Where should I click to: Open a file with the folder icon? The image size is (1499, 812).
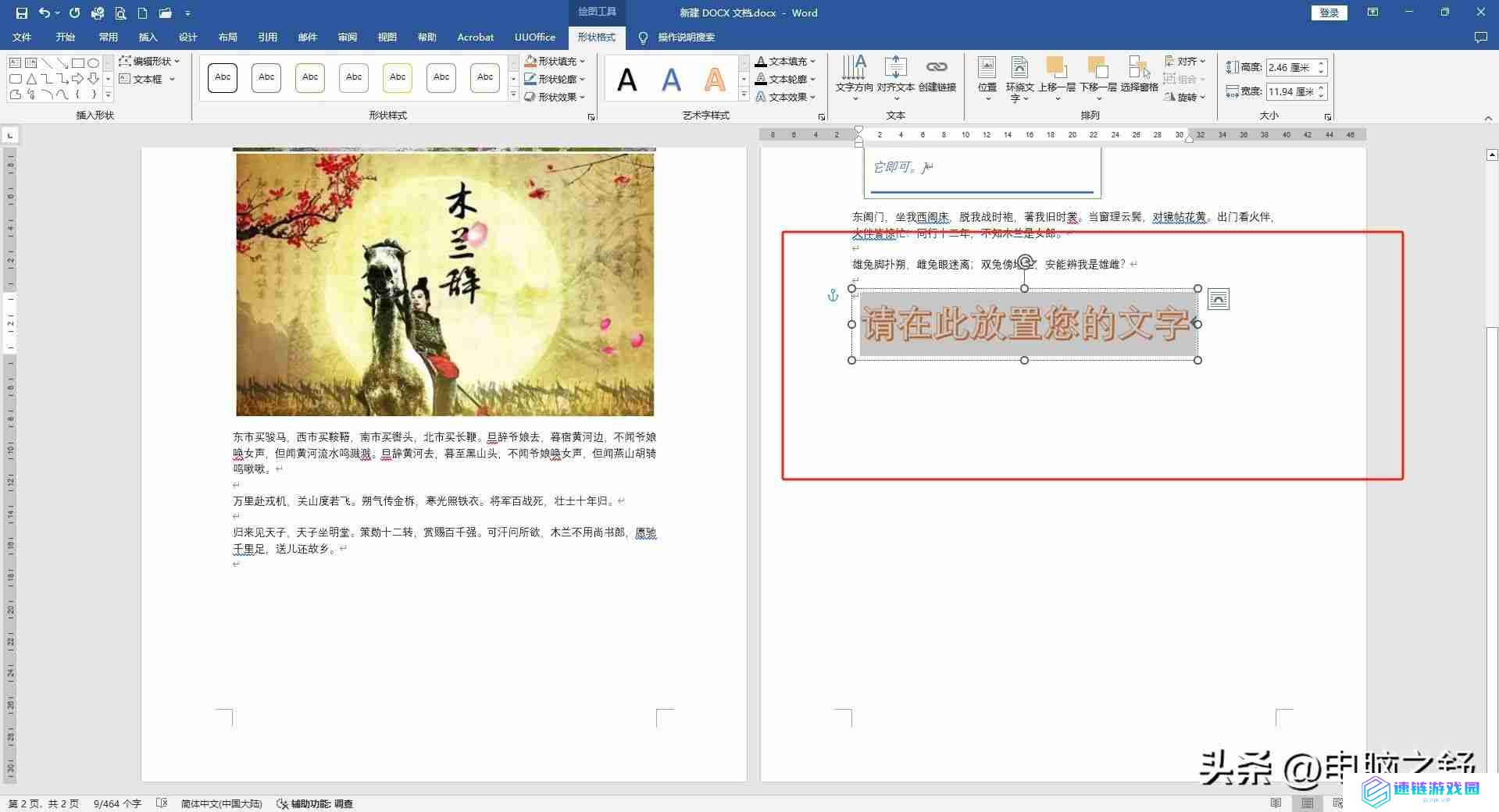165,13
